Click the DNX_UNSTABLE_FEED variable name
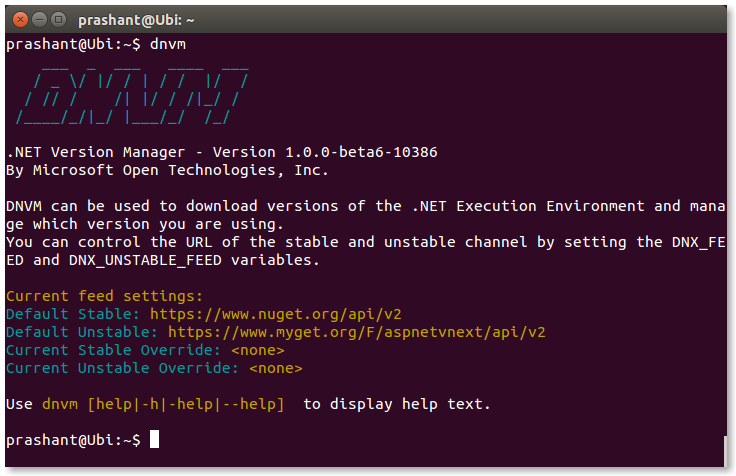The height and width of the screenshot is (476, 736). [145, 260]
